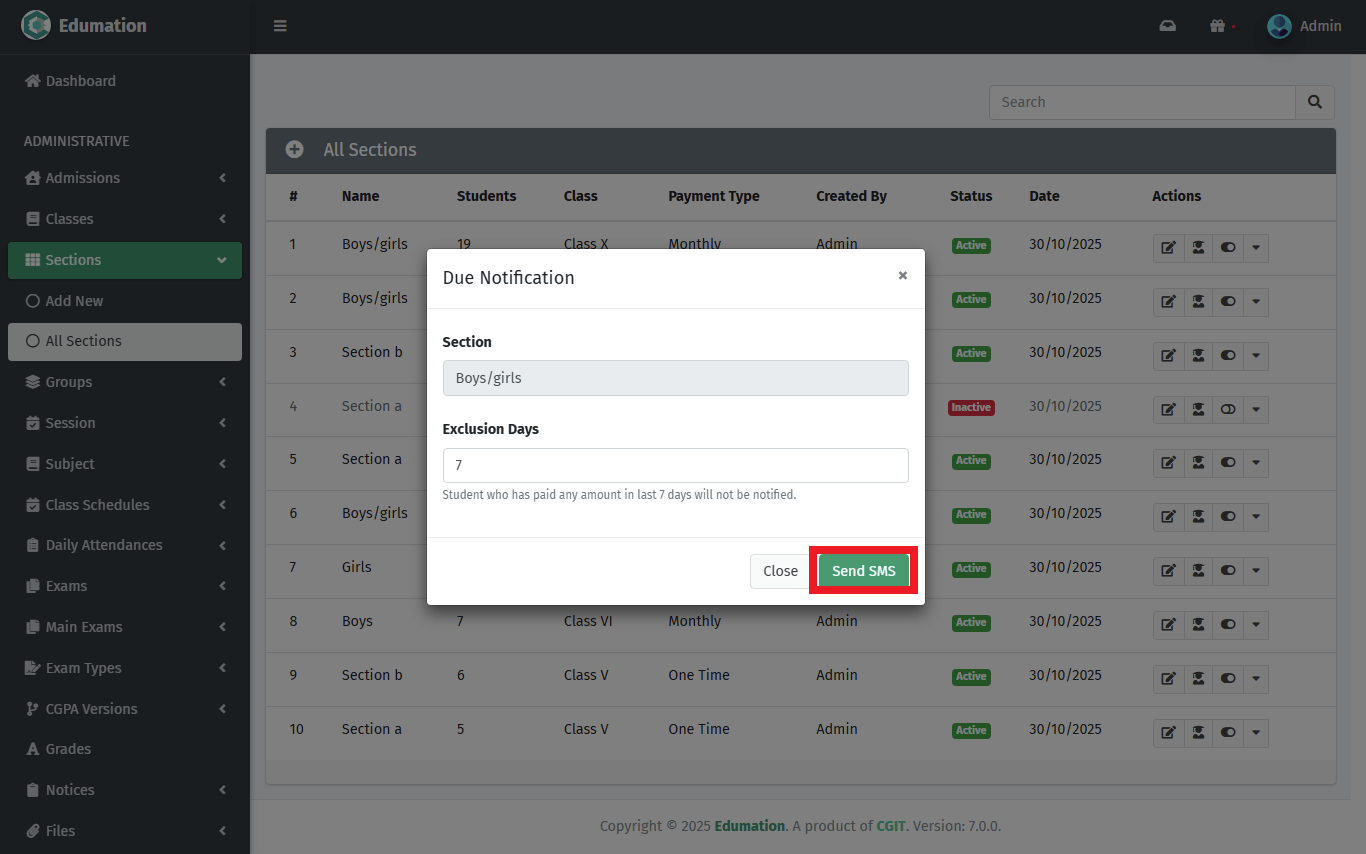This screenshot has height=854, width=1366.
Task: Open Grades in sidebar
Action: pos(125,749)
